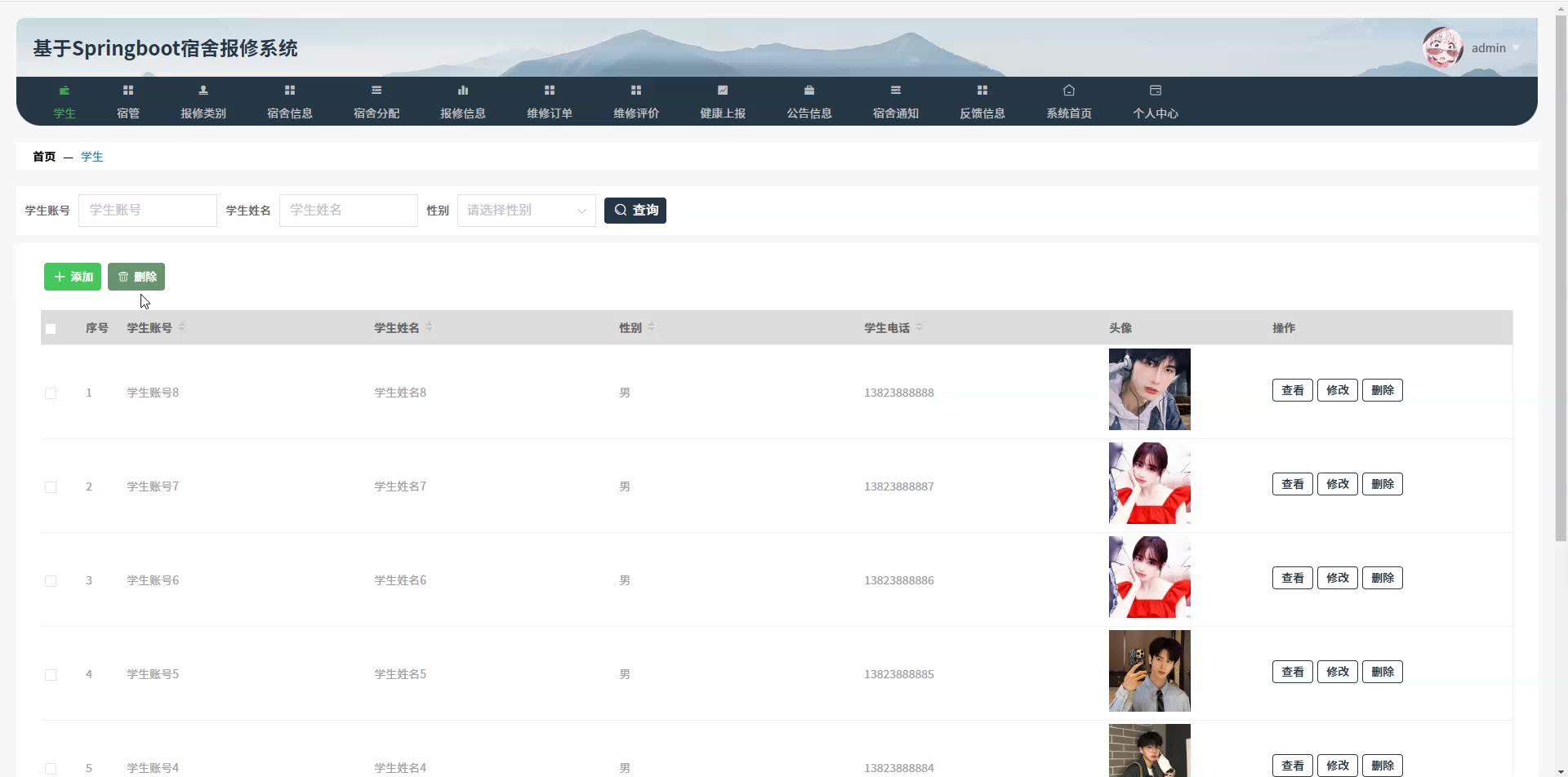
Task: Click the 健康上报 icon
Action: pos(723,90)
